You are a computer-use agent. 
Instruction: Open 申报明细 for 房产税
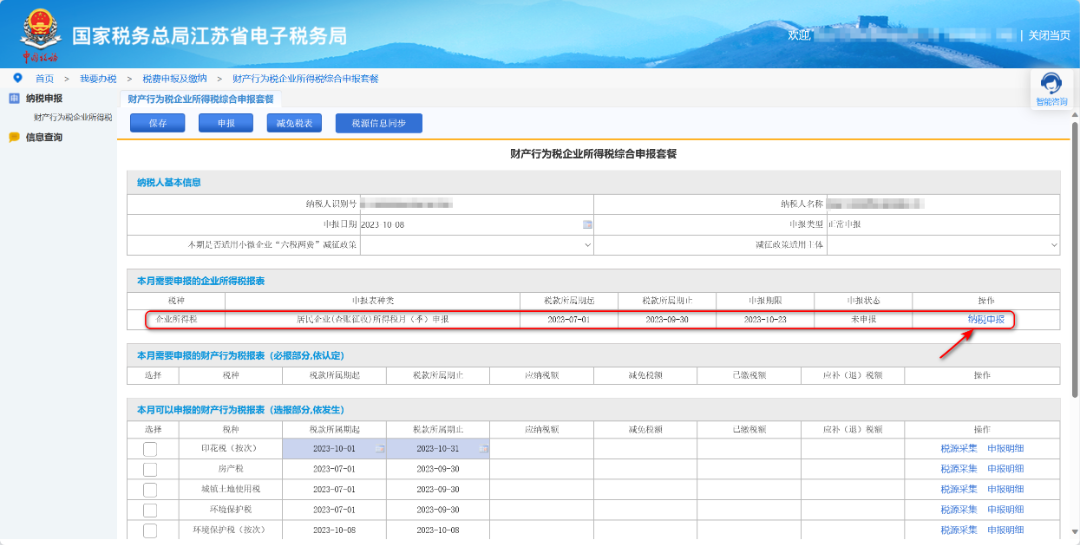[x=1005, y=469]
